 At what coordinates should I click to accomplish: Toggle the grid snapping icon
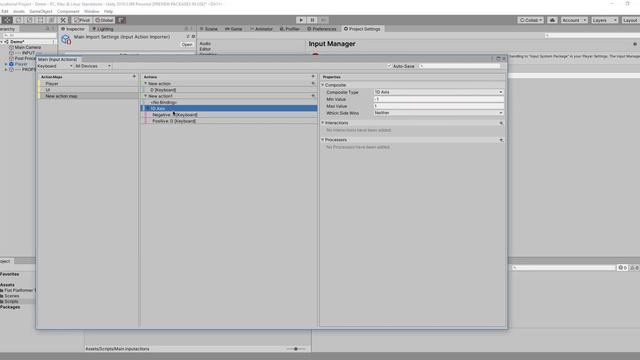pyautogui.click(x=121, y=20)
